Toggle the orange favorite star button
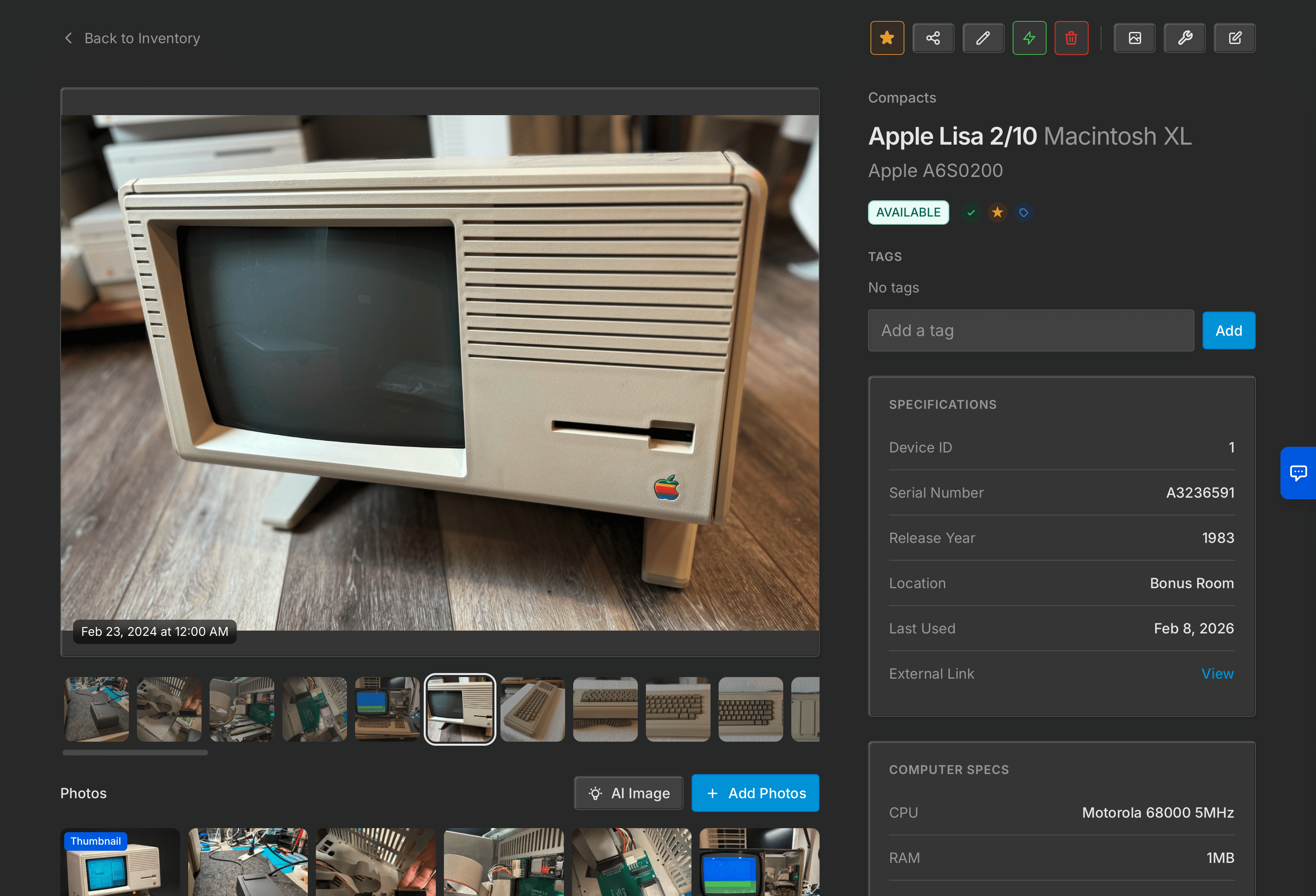This screenshot has height=896, width=1316. click(887, 38)
